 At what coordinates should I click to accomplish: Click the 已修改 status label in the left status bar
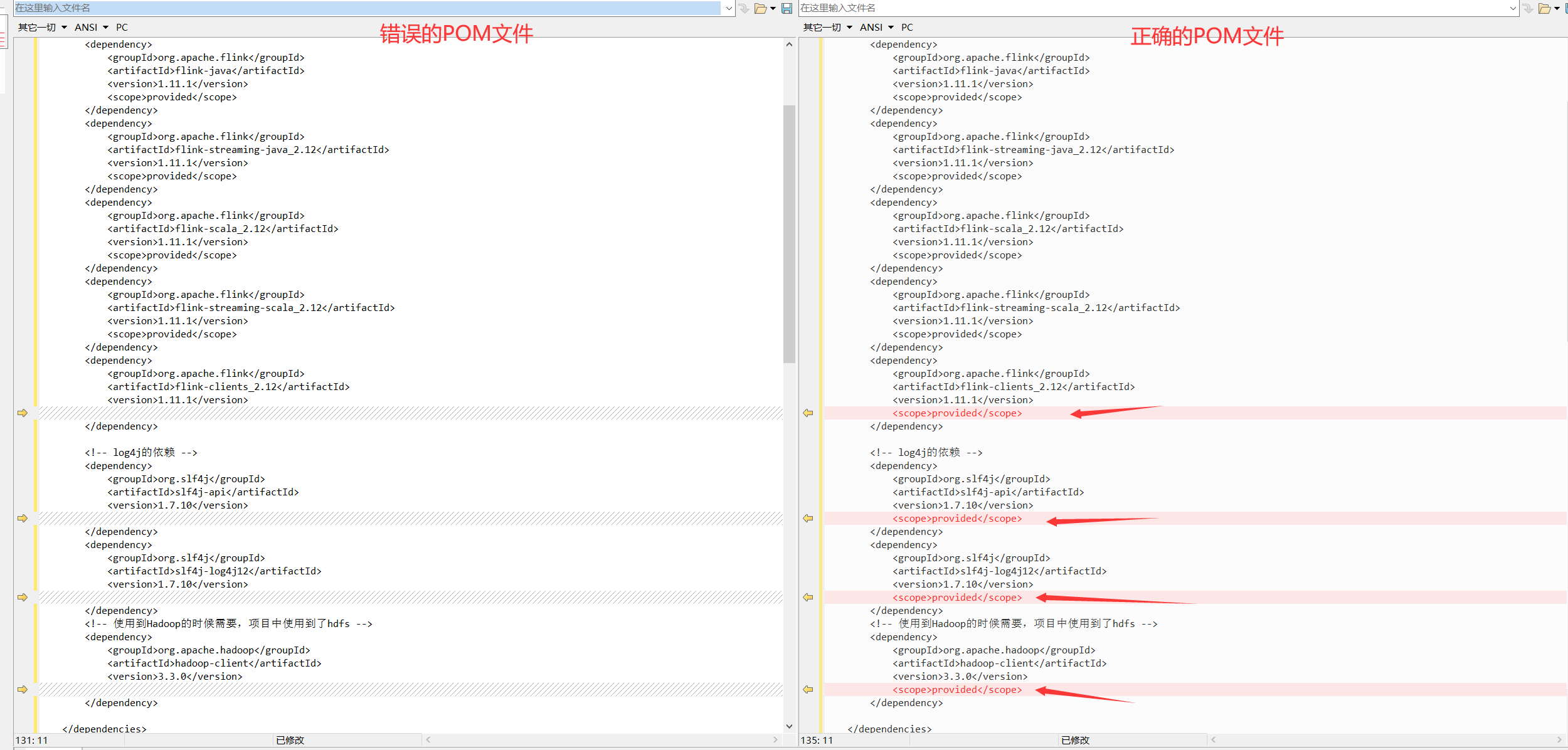(x=291, y=740)
